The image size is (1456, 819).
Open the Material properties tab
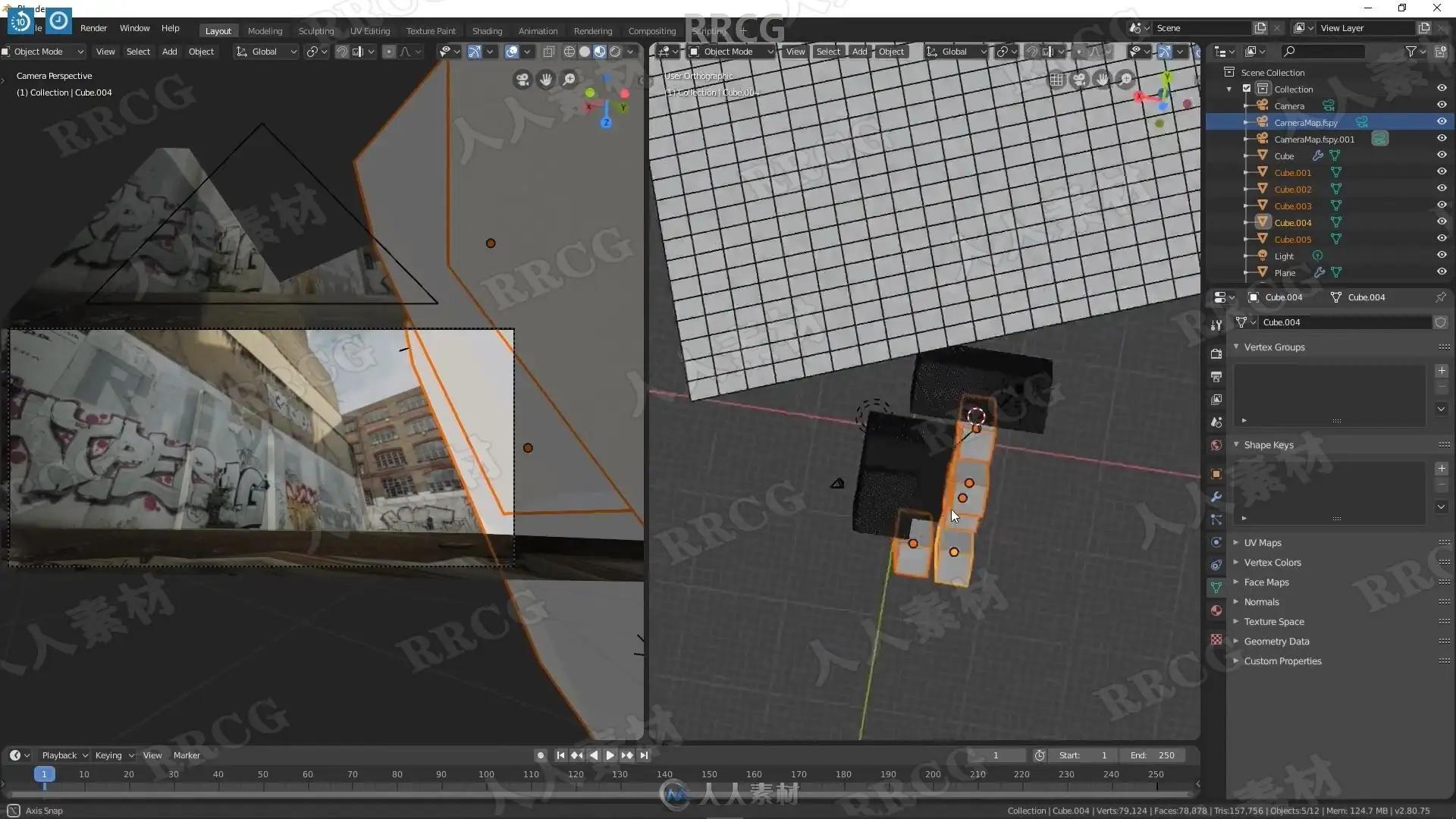click(1216, 611)
